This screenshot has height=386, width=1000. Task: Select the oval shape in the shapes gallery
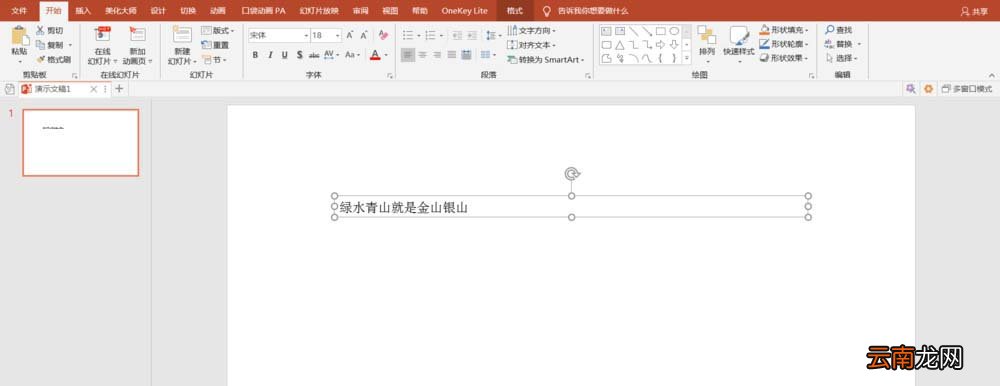[674, 31]
